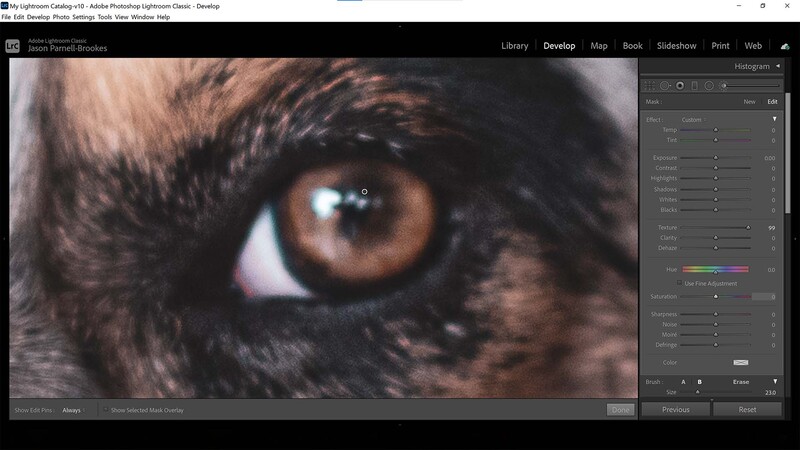Screen dimensions: 800x450
Task: Switch to brush B
Action: pyautogui.click(x=699, y=382)
